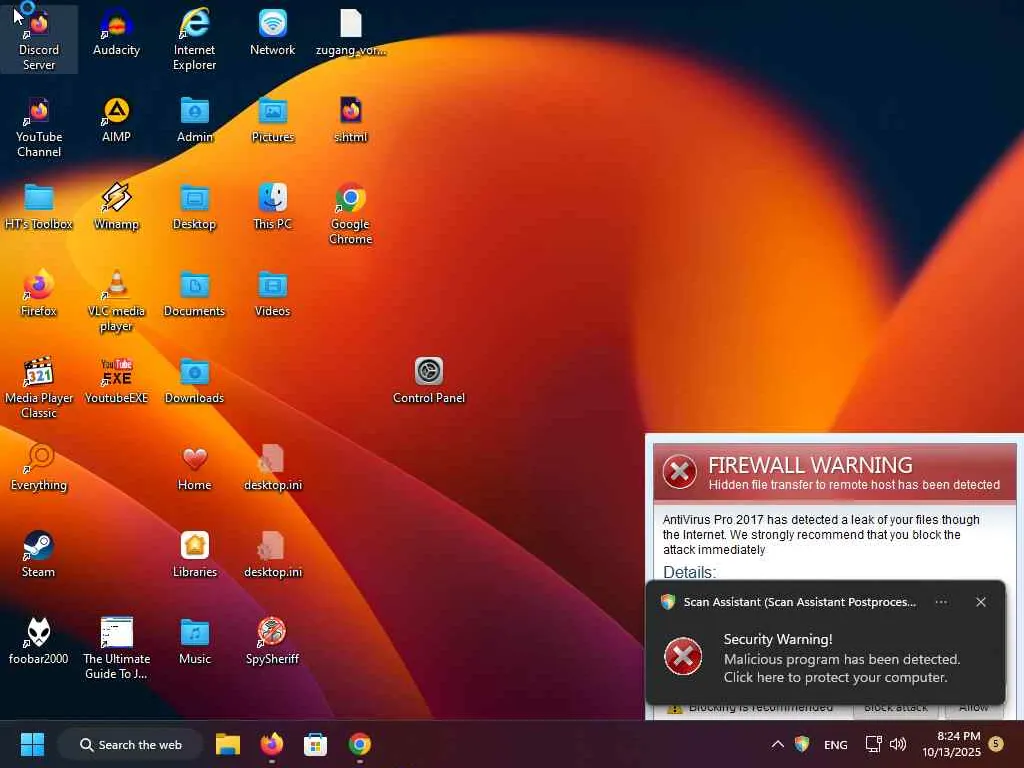Launch foobar2000 from the desktop
1024x768 pixels.
(38, 641)
